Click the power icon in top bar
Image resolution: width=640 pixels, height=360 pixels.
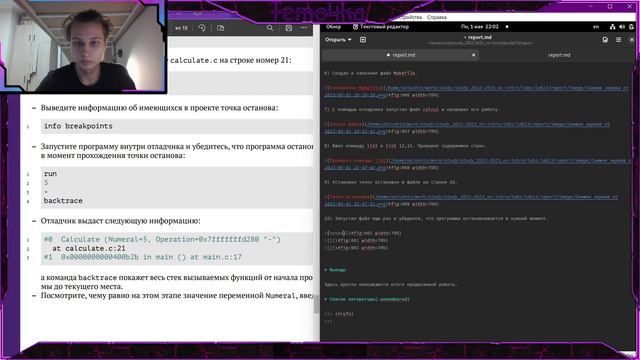tap(631, 27)
